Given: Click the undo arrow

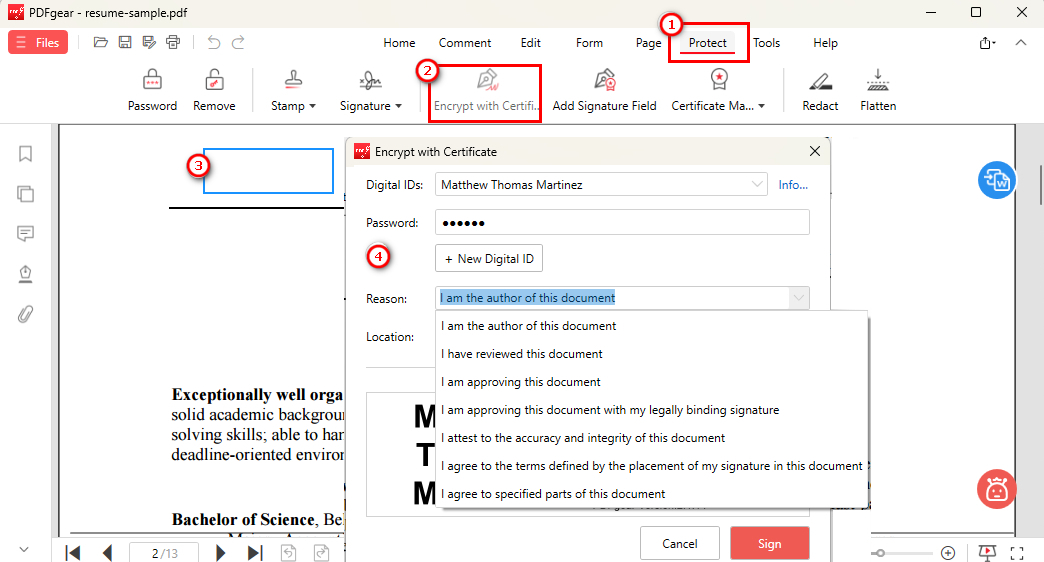Looking at the screenshot, I should [x=213, y=43].
